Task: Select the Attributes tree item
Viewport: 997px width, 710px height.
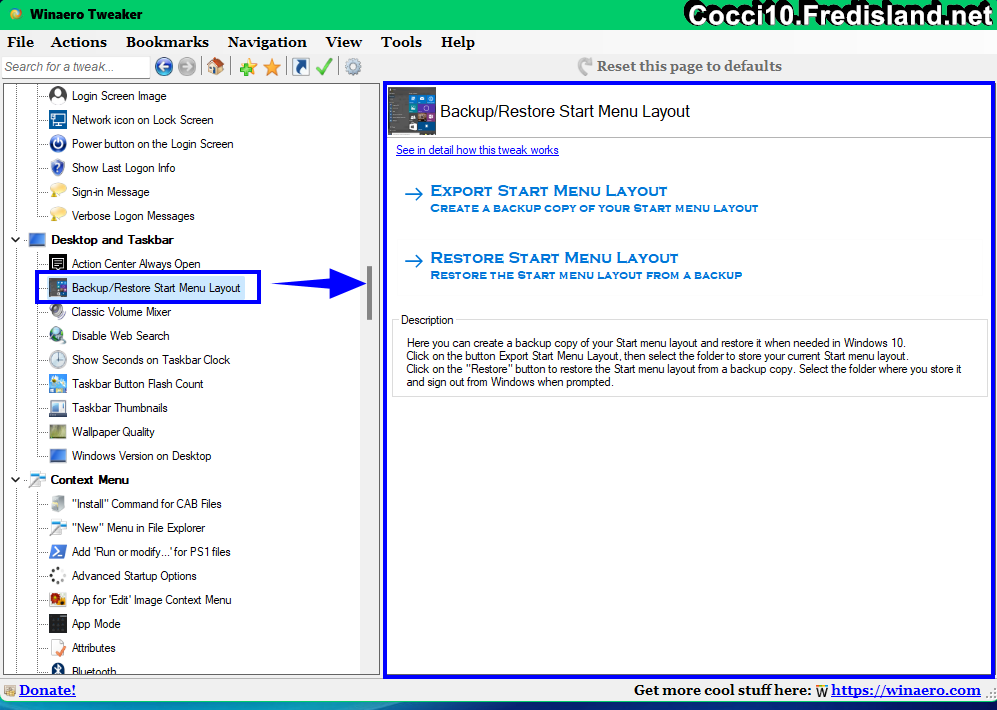Action: 93,648
